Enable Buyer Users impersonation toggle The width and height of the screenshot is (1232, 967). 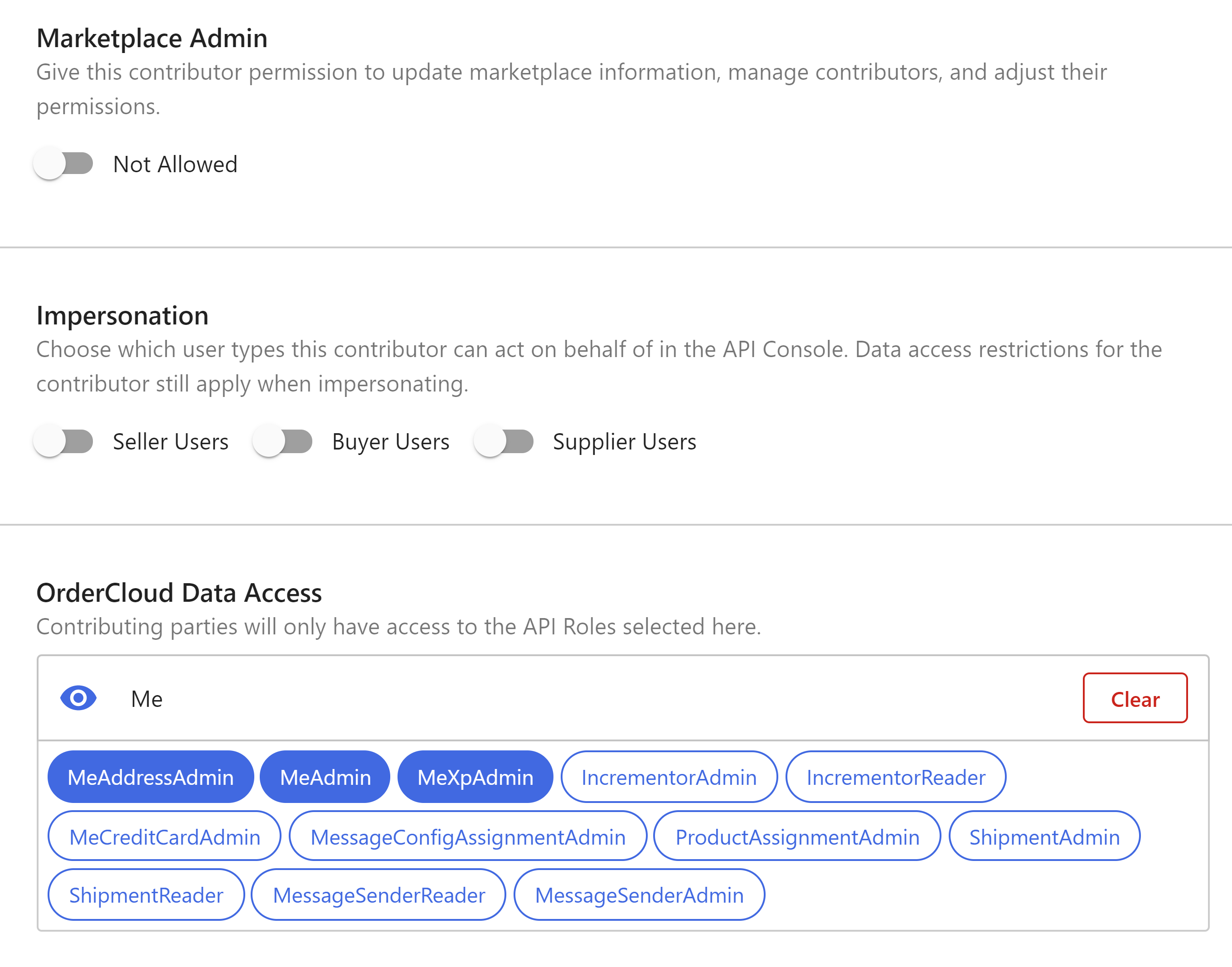282,441
